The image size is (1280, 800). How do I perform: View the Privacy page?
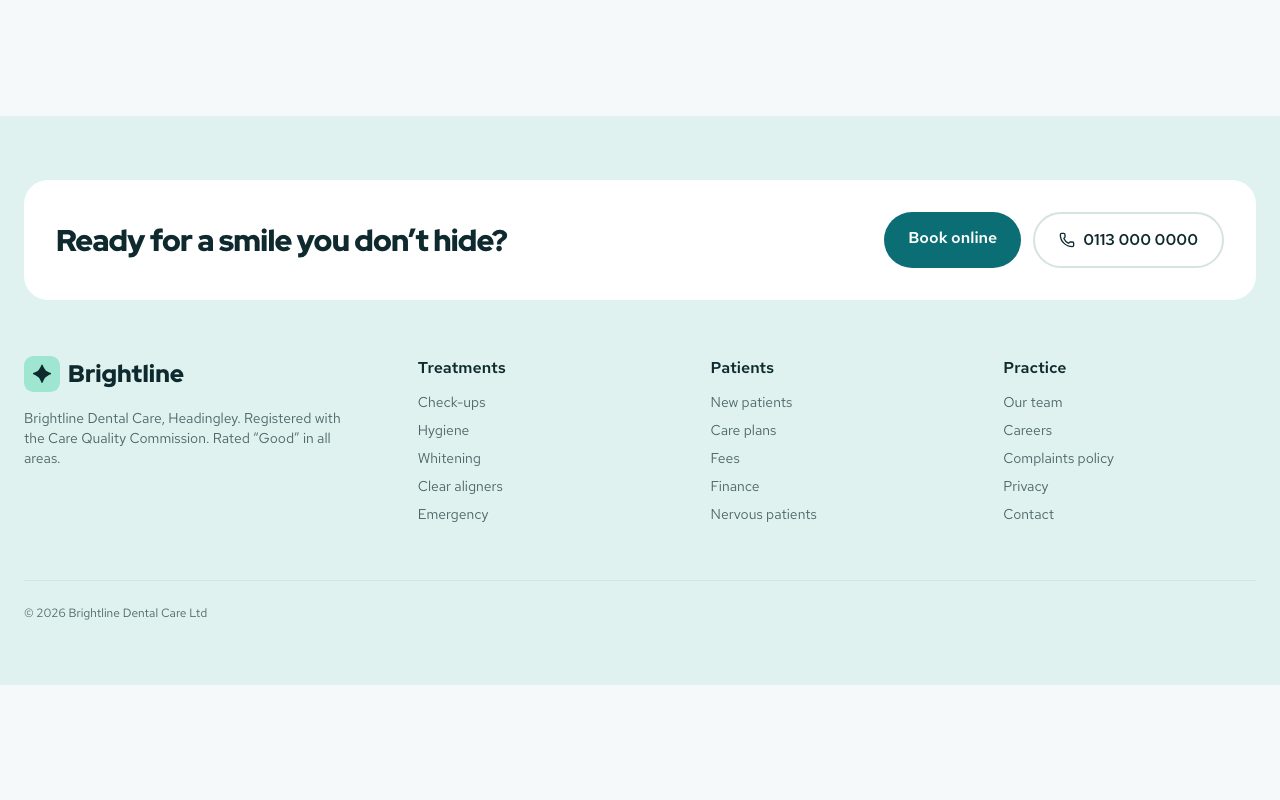click(x=1026, y=486)
